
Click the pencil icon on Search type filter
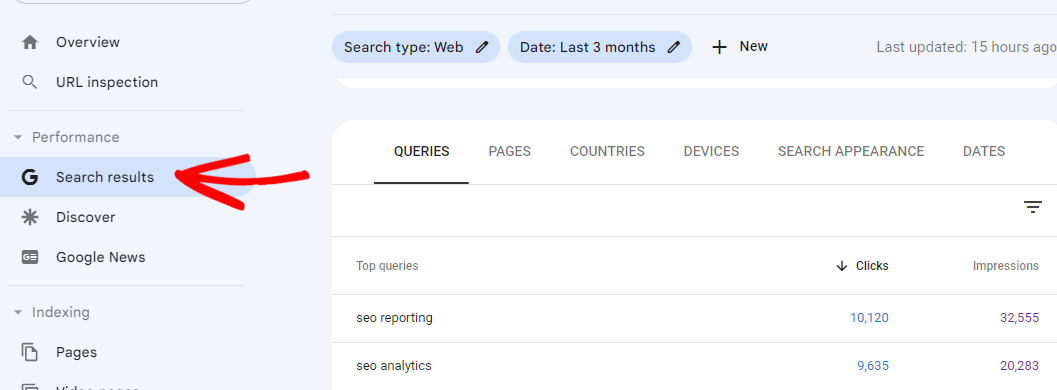click(x=481, y=47)
